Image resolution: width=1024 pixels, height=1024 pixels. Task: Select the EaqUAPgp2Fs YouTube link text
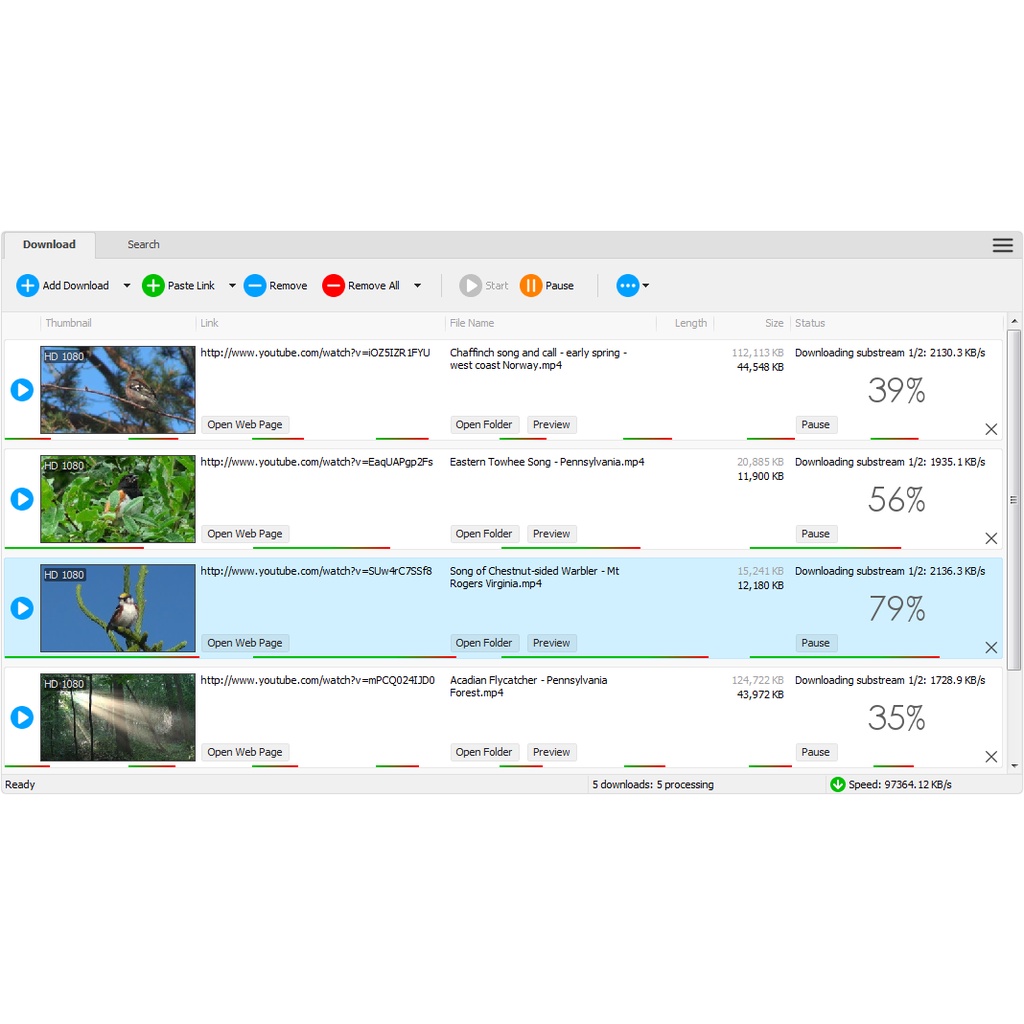click(316, 462)
